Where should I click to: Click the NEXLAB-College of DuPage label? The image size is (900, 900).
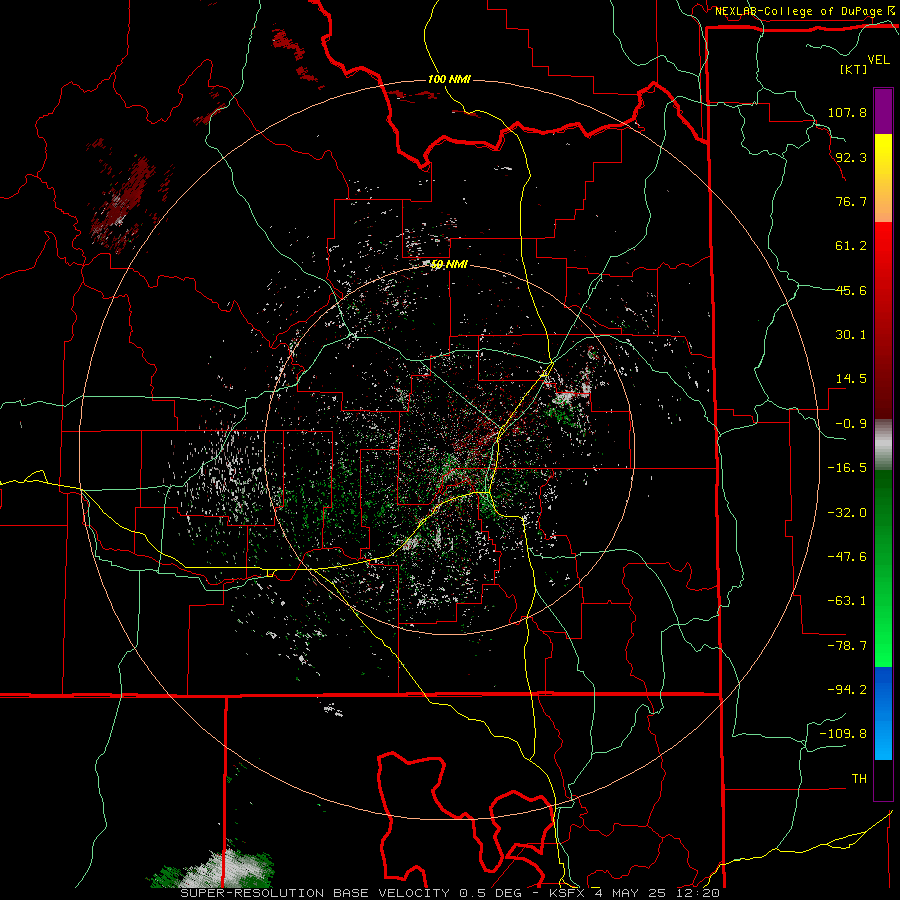tap(799, 11)
